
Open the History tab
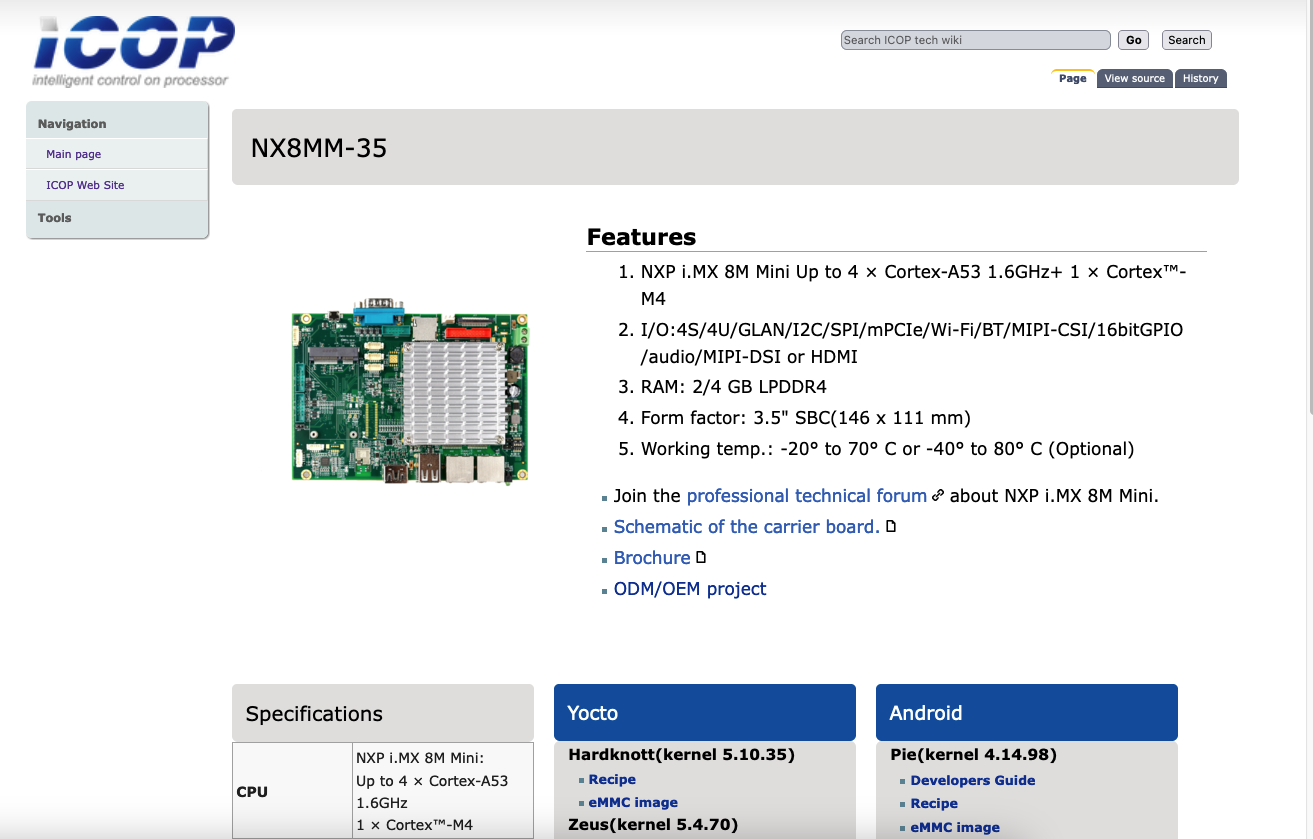[1200, 78]
